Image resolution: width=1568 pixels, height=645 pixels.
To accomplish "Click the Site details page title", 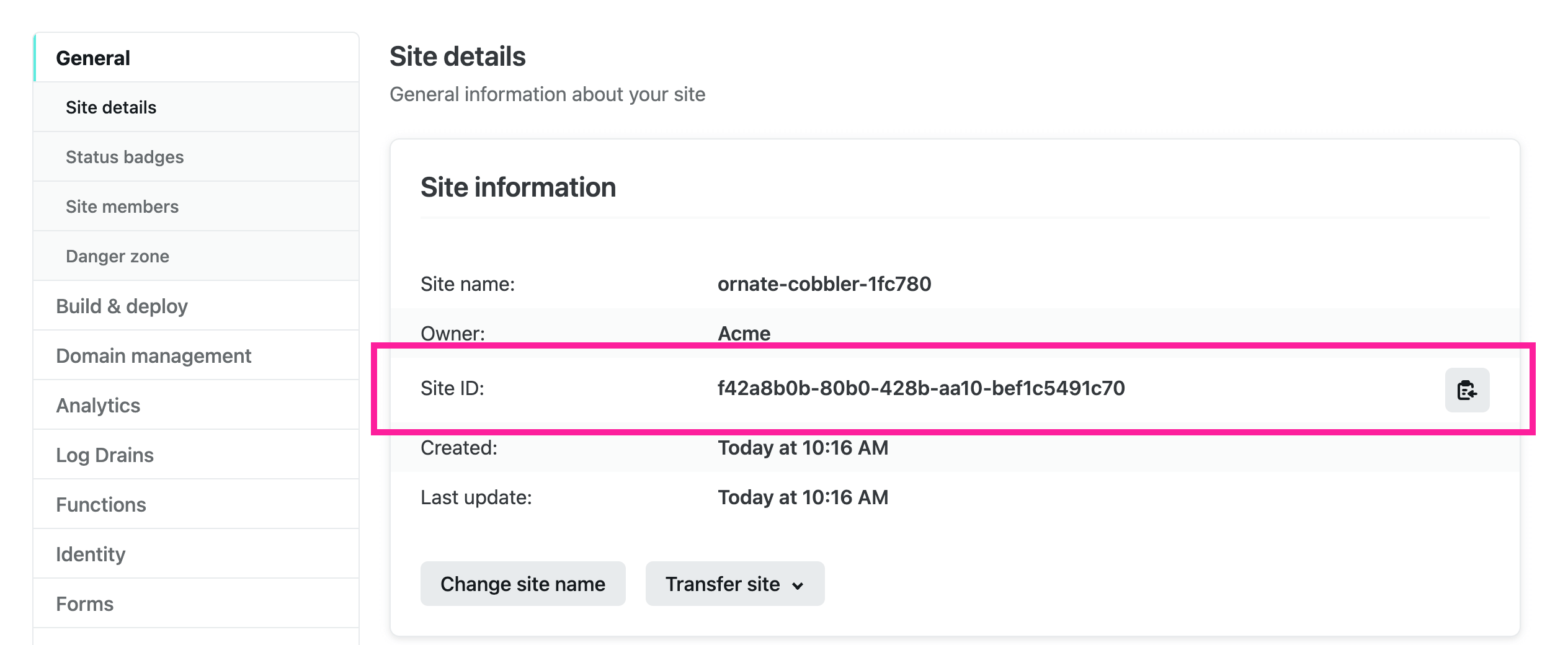I will pyautogui.click(x=457, y=56).
